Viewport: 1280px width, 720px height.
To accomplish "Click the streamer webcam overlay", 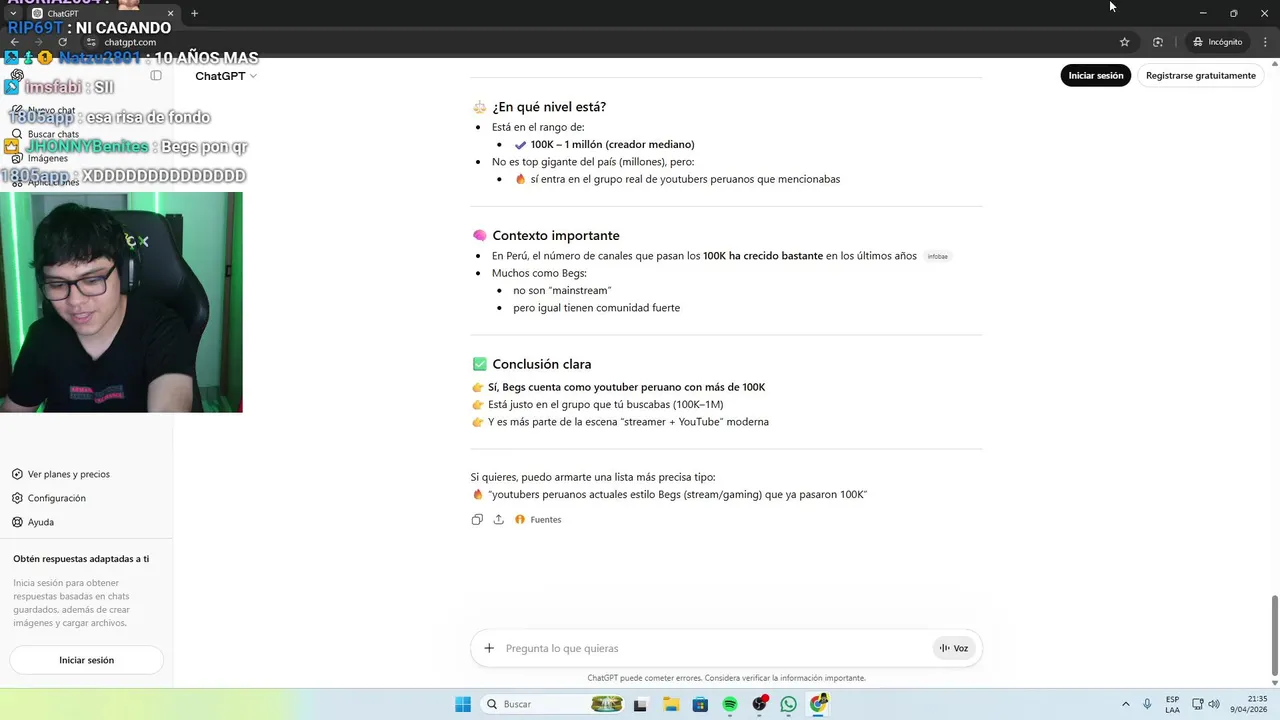I will tap(121, 302).
